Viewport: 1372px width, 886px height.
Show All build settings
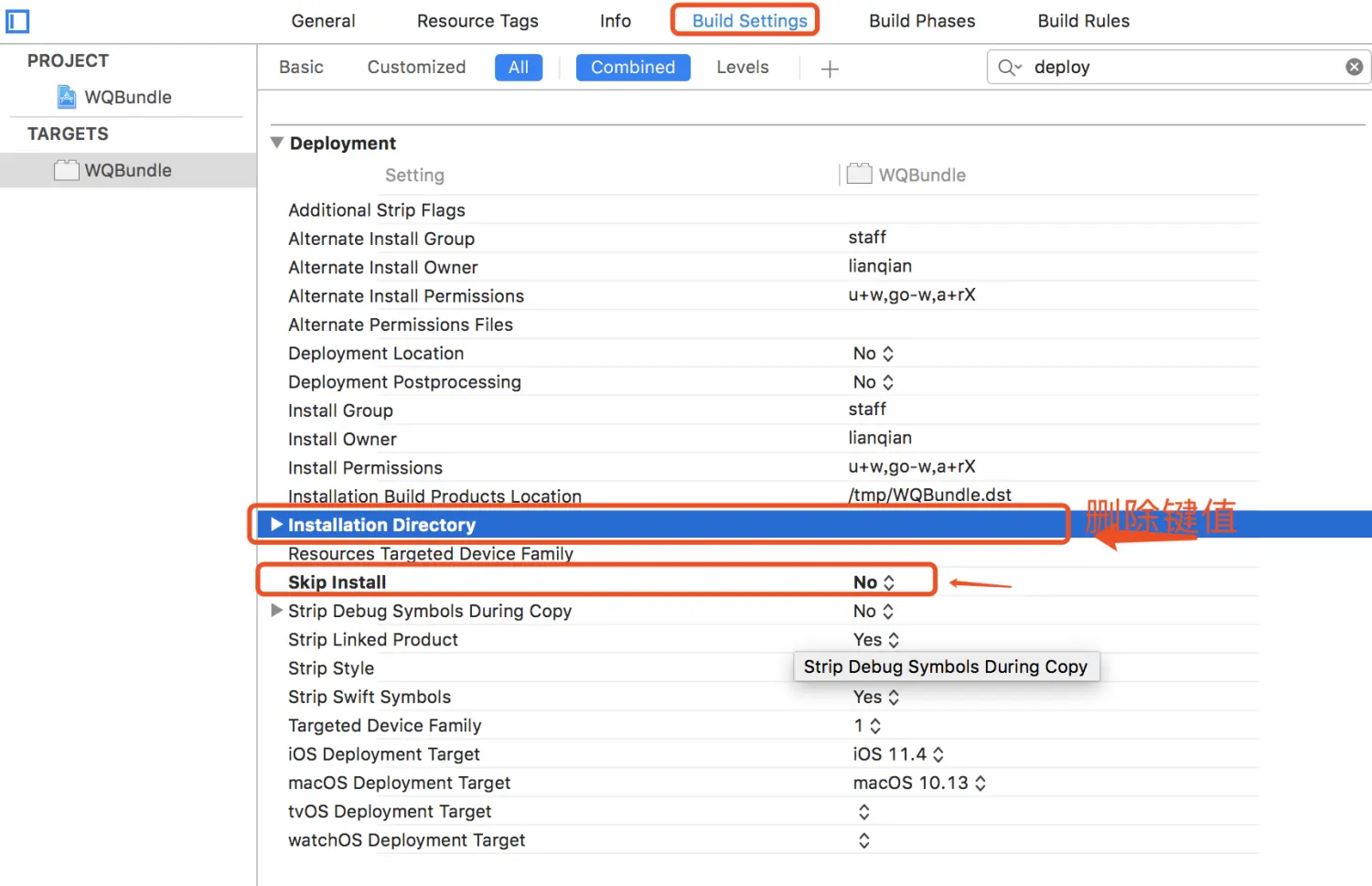tap(519, 67)
